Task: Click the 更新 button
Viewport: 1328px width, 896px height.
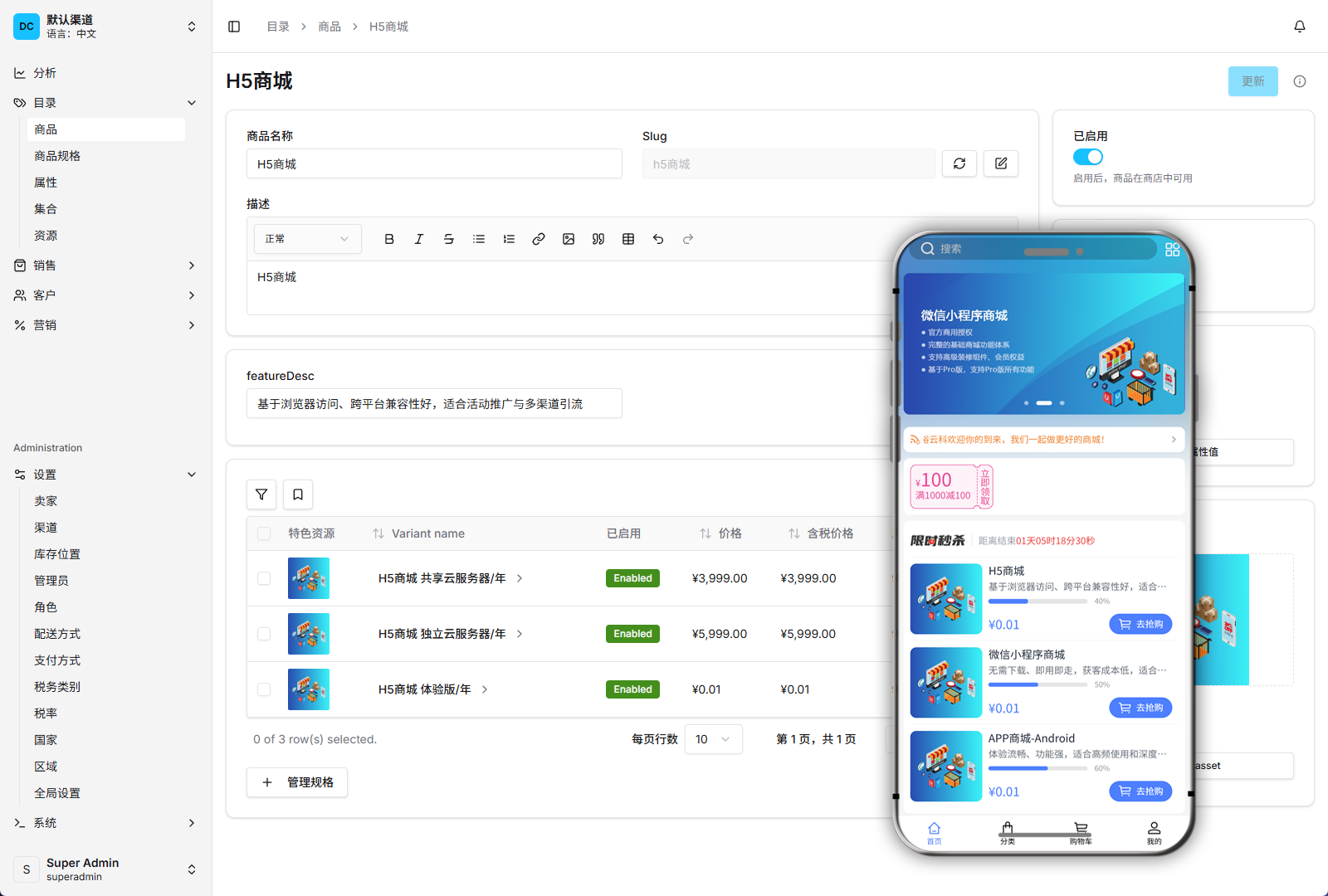Action: pos(1252,81)
